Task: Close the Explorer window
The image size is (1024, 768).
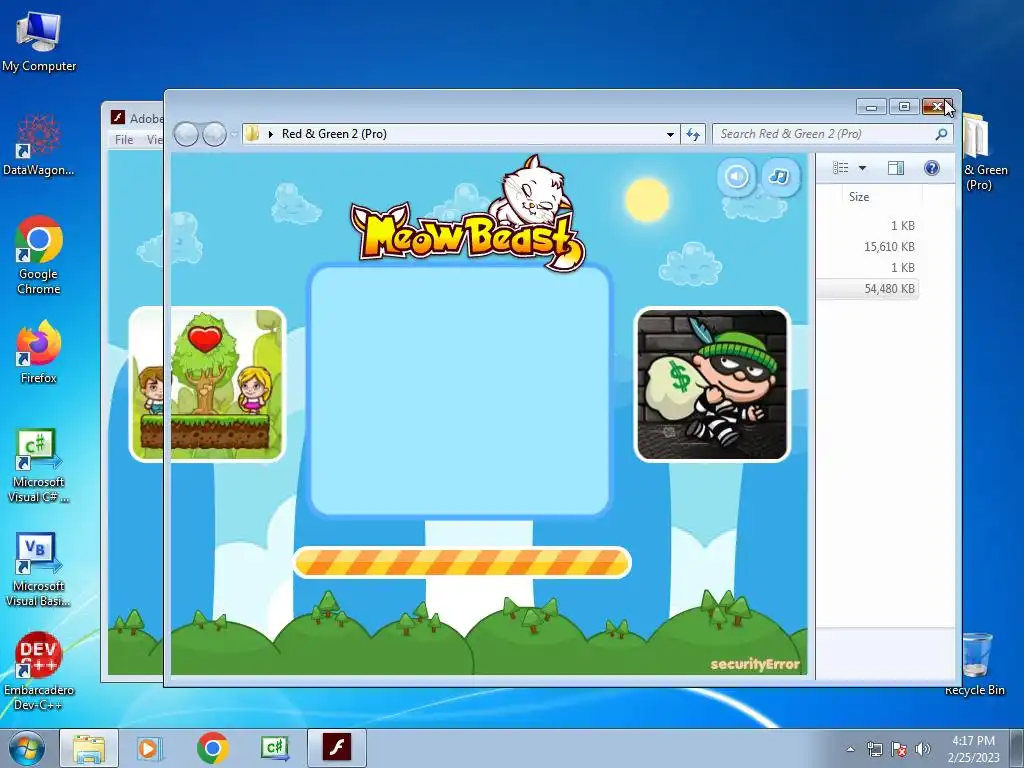Action: pyautogui.click(x=937, y=106)
